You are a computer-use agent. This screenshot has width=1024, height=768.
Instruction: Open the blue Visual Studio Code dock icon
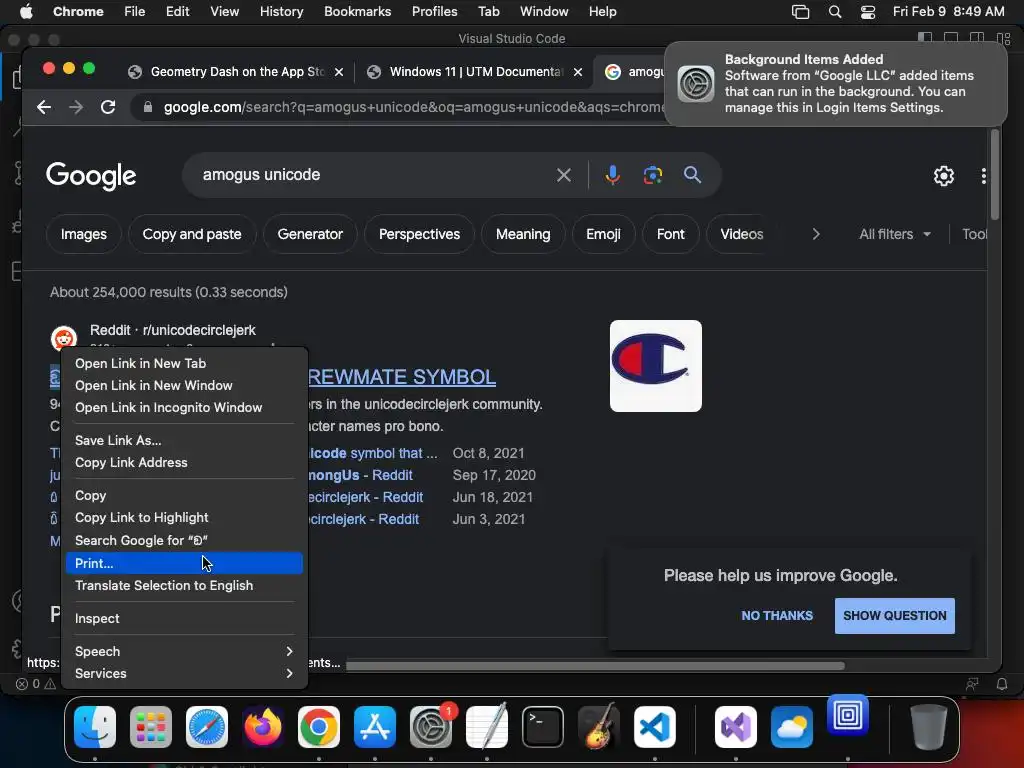pos(655,727)
